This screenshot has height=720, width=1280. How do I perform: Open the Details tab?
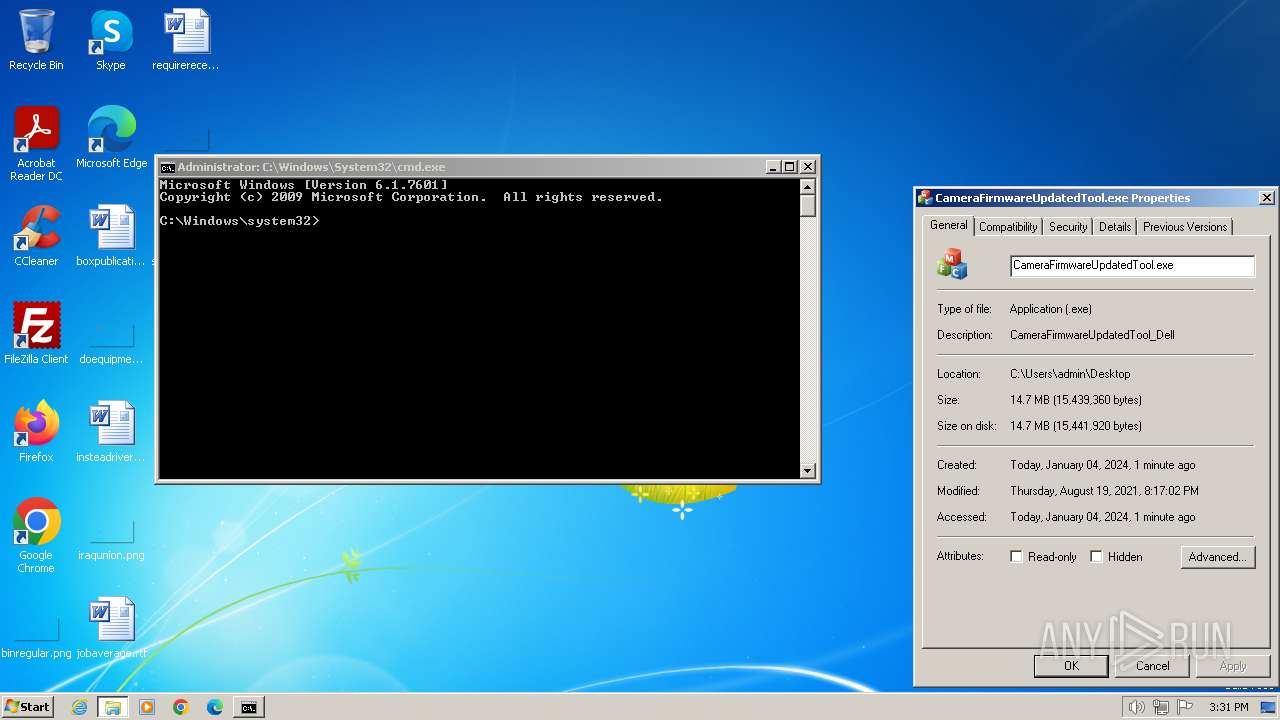pyautogui.click(x=1115, y=227)
